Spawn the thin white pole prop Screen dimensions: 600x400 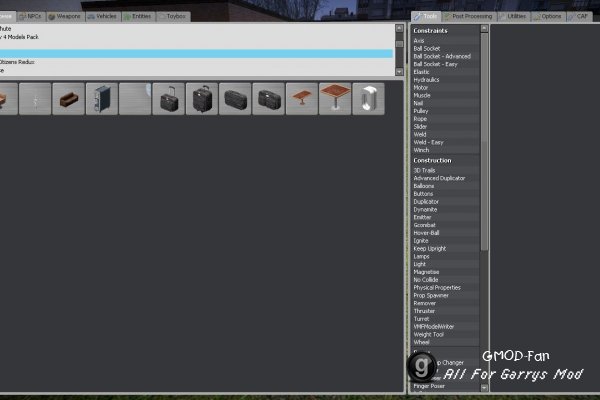[x=35, y=99]
